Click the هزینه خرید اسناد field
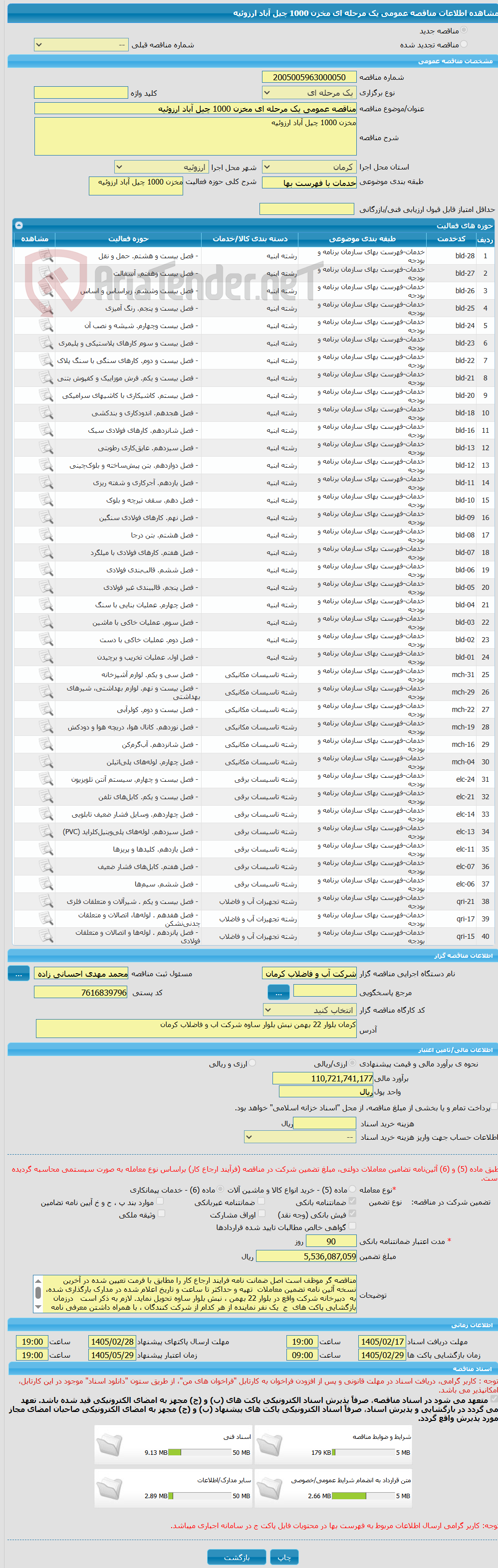 [325, 1124]
